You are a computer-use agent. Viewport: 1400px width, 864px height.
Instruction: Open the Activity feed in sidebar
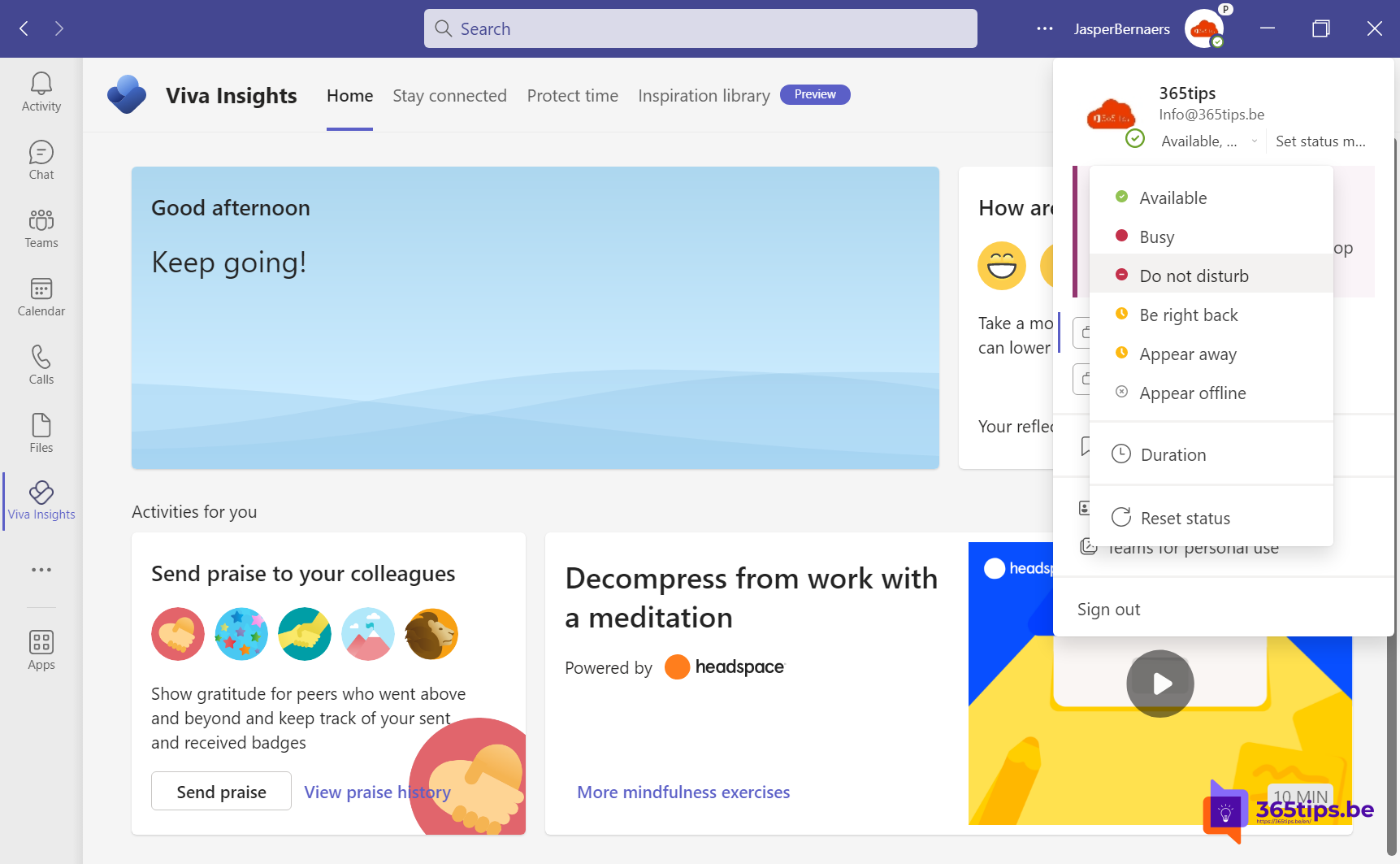(41, 92)
